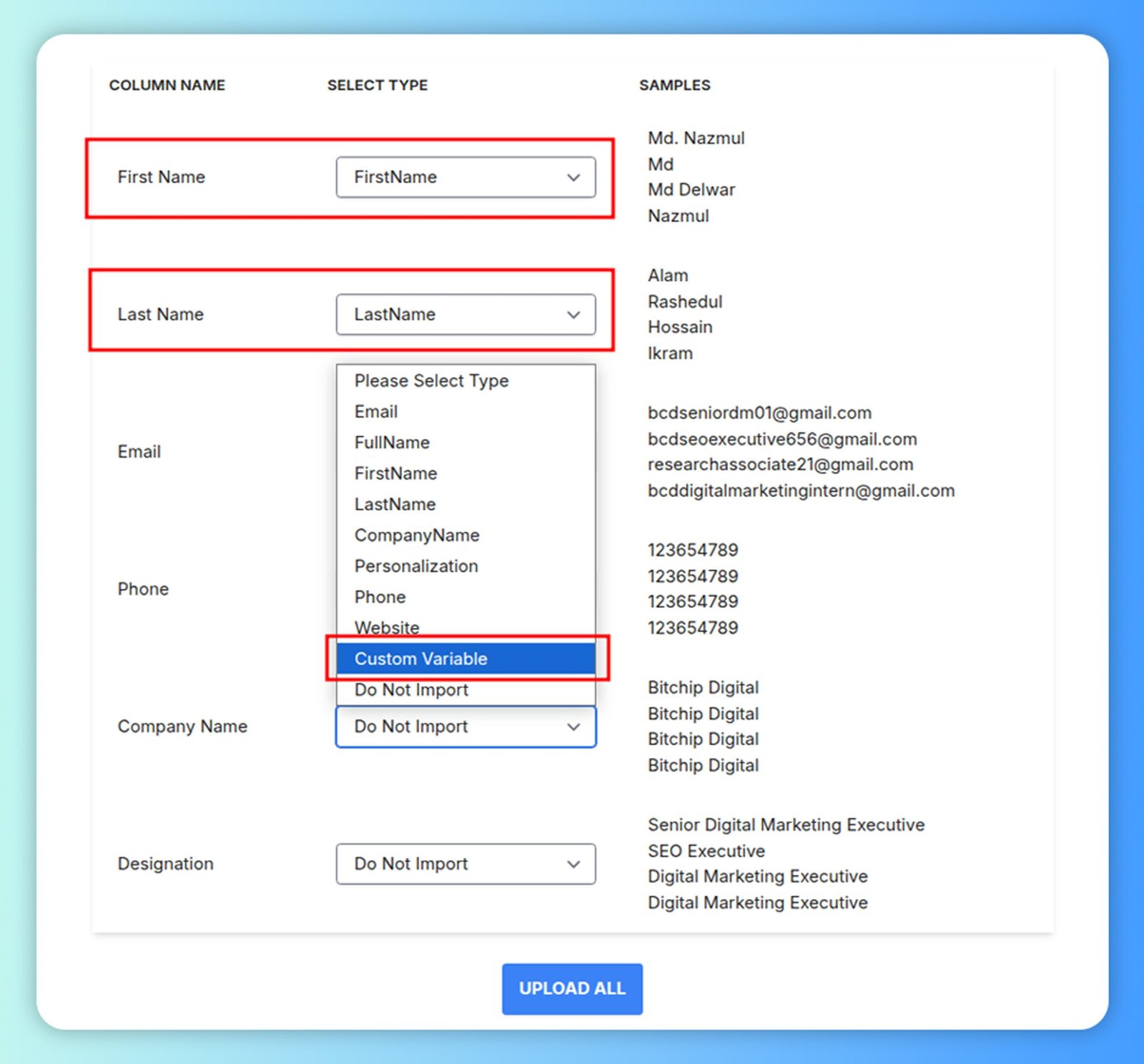Click the chevron arrow in Designation dropdown
This screenshot has width=1144, height=1064.
573,864
